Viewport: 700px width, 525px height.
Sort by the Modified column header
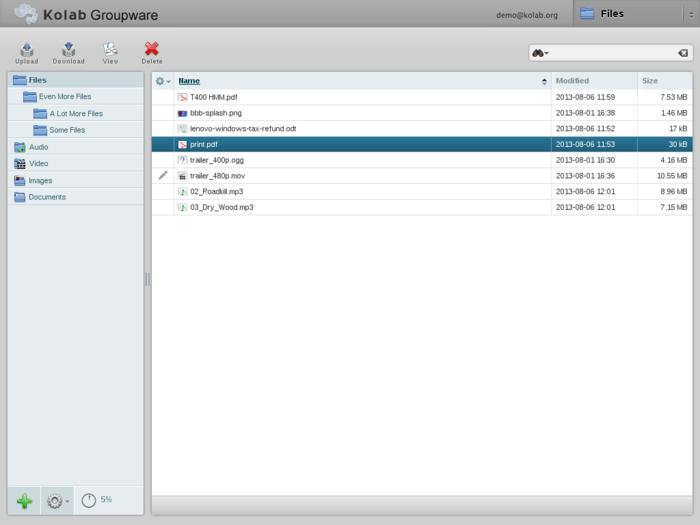pos(572,81)
